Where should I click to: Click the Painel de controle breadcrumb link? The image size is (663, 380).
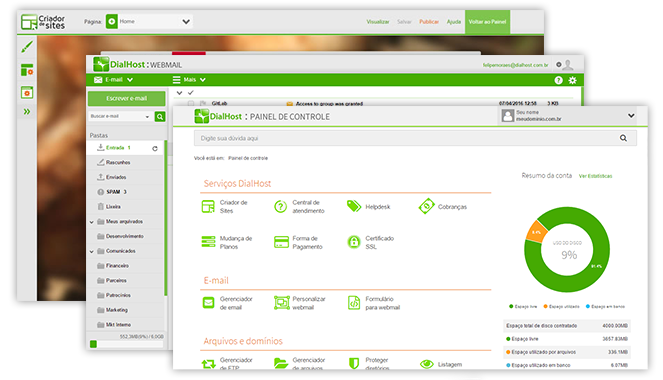[248, 158]
